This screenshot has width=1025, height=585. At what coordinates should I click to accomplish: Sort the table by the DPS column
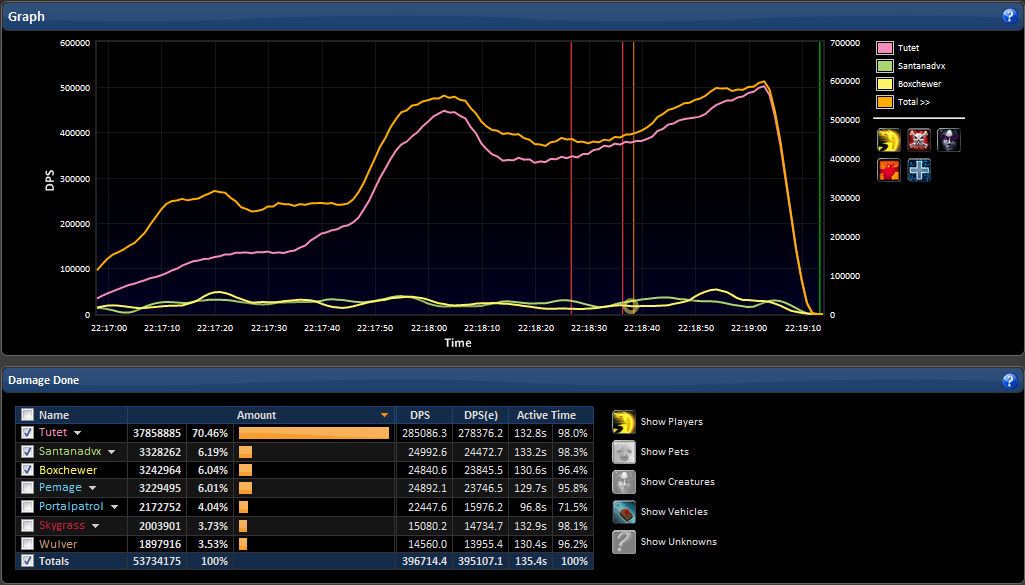point(420,415)
